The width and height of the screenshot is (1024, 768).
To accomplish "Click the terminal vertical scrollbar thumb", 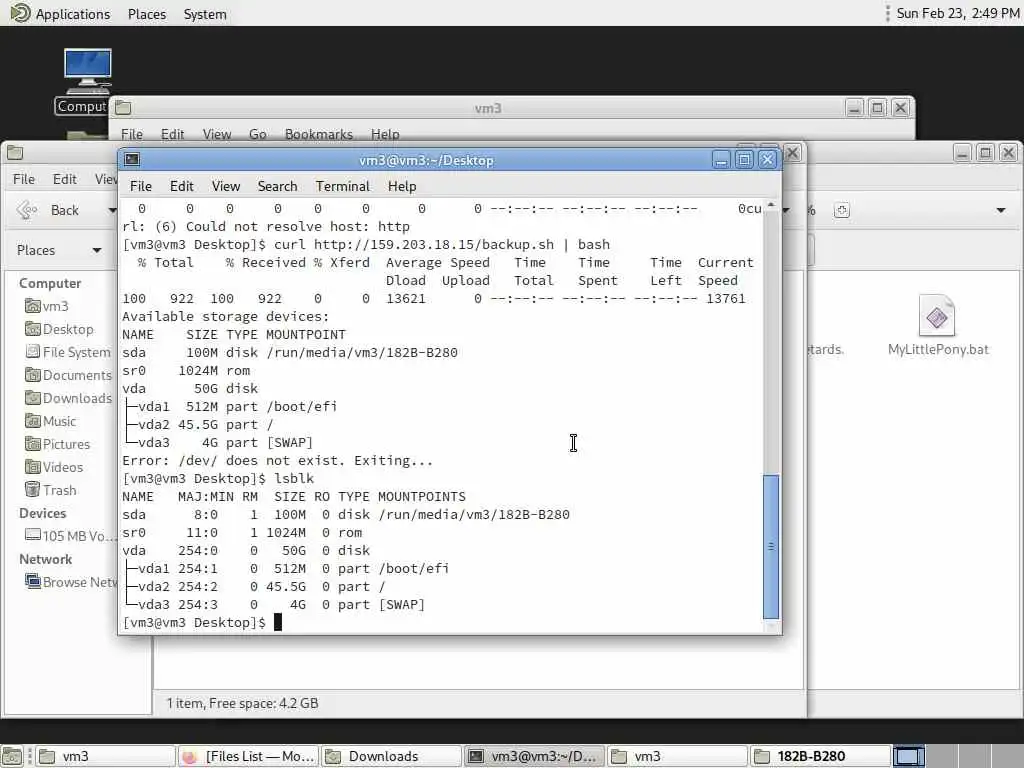I will 771,546.
